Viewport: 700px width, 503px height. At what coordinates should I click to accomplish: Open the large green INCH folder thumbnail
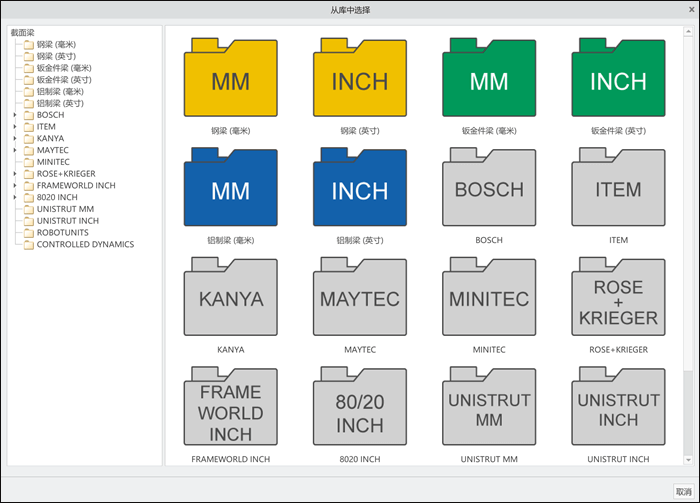pos(618,78)
